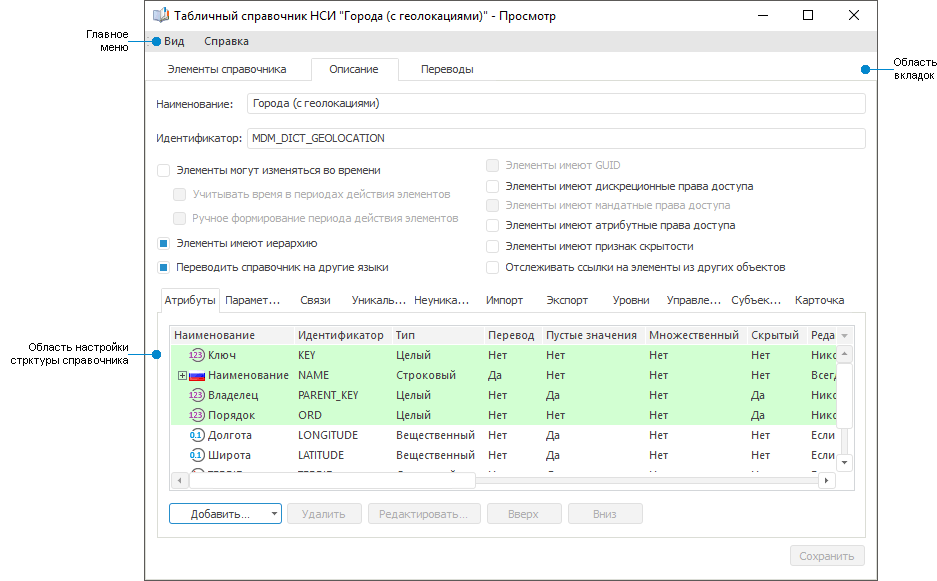This screenshot has width=937, height=581.
Task: Click the column chooser arrow in table header
Action: click(844, 336)
